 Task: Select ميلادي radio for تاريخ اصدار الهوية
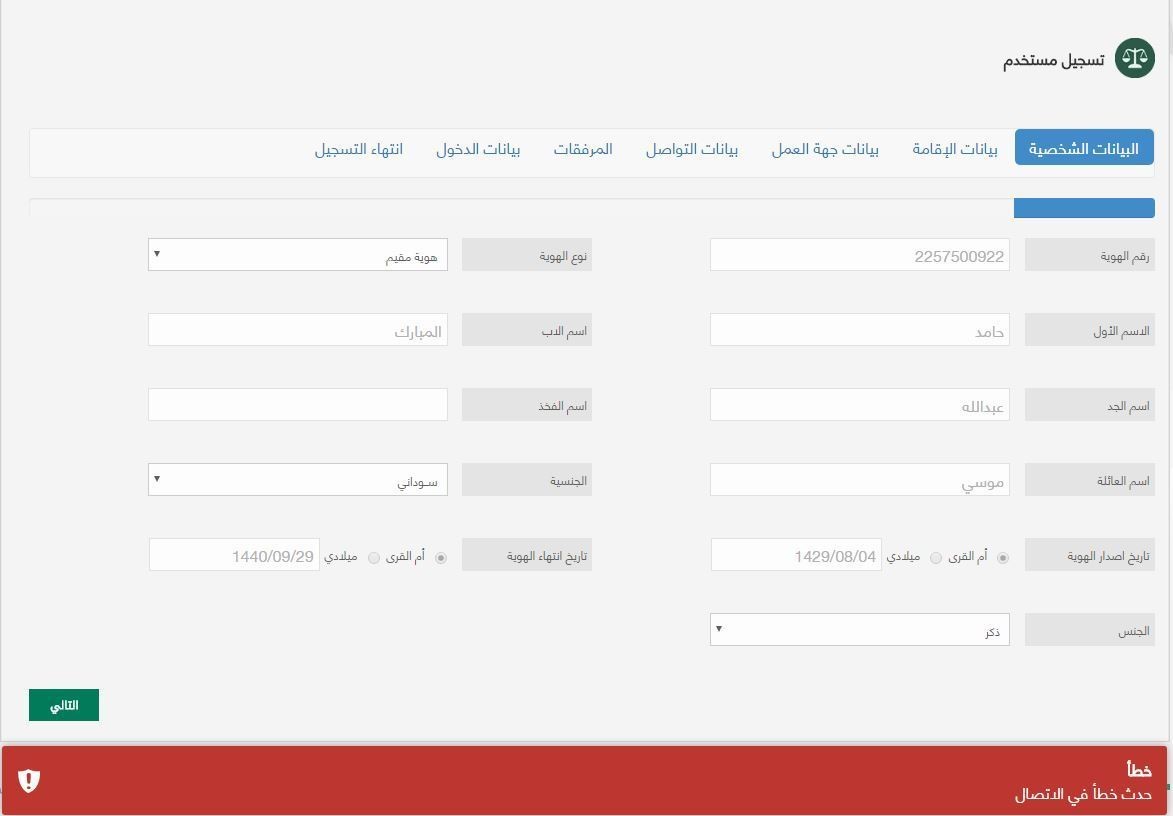[936, 557]
